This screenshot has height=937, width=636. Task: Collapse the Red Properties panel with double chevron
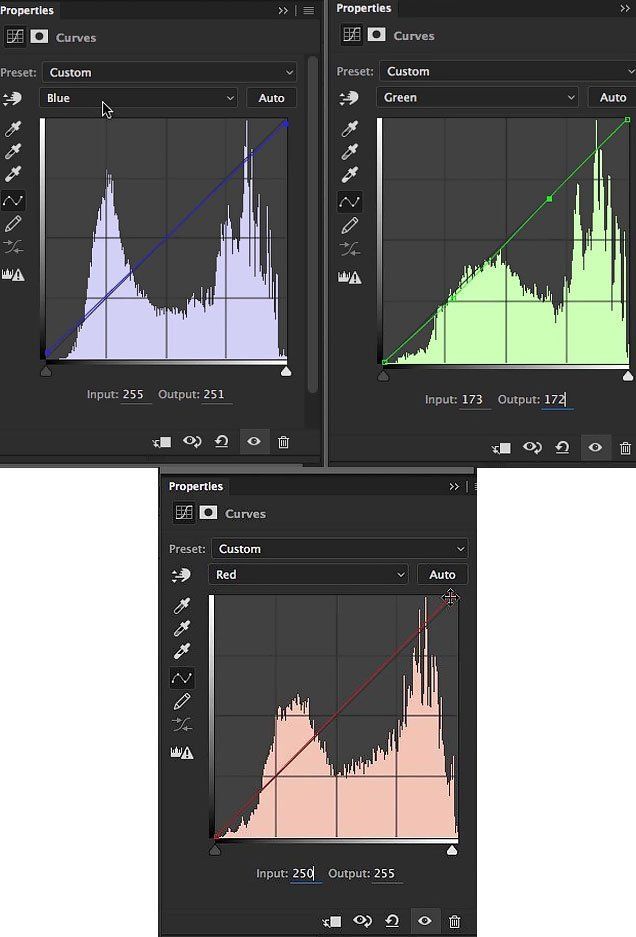[454, 486]
